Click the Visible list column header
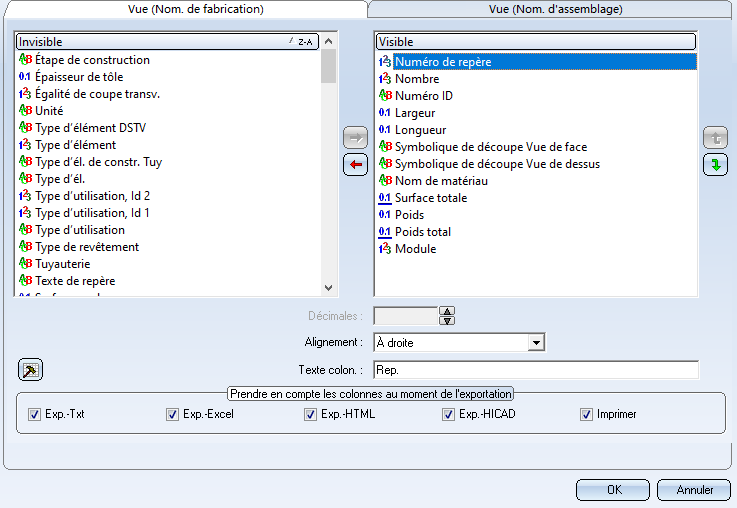This screenshot has height=508, width=737. (536, 42)
